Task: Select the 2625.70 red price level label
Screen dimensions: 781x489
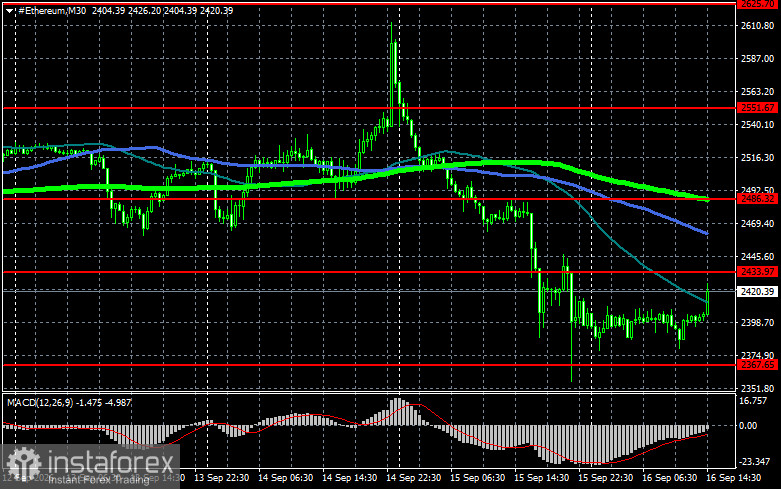Action: [x=757, y=4]
